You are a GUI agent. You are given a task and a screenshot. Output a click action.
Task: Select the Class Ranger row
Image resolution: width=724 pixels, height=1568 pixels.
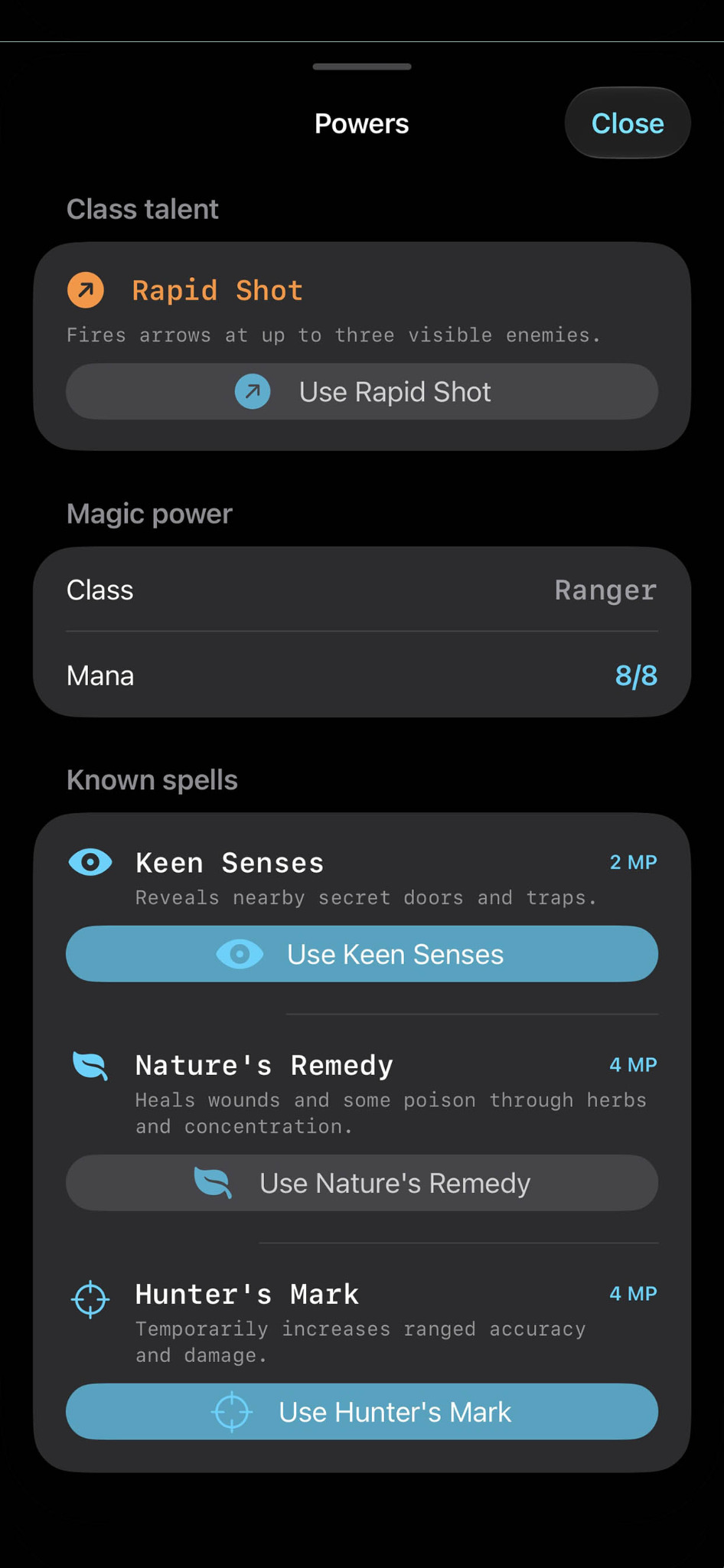[x=362, y=590]
